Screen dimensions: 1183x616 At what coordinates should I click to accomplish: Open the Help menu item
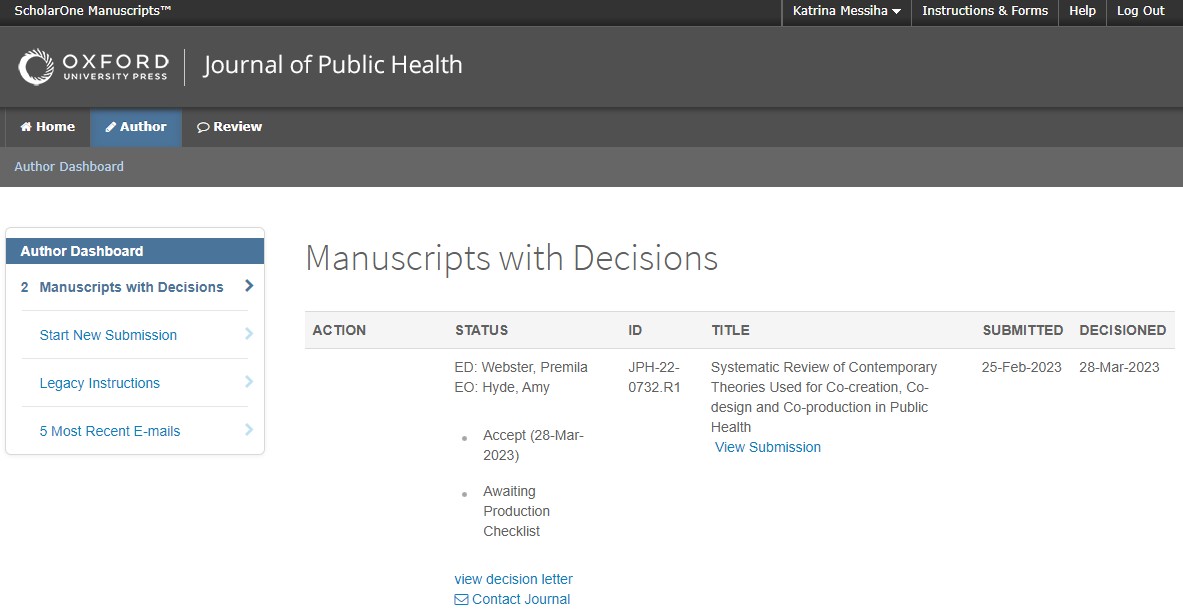pos(1082,11)
